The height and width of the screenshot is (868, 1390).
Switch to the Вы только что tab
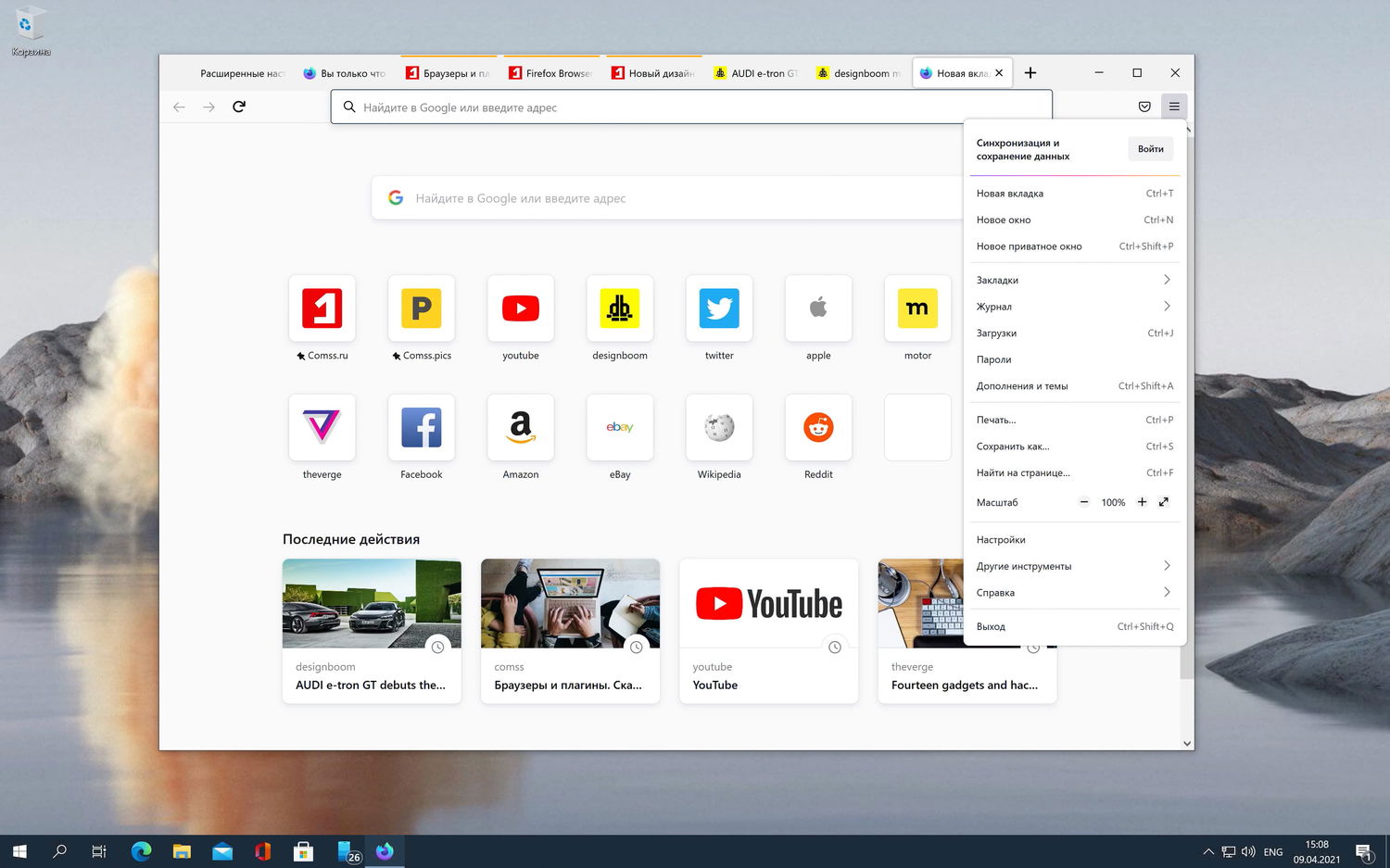pos(346,73)
